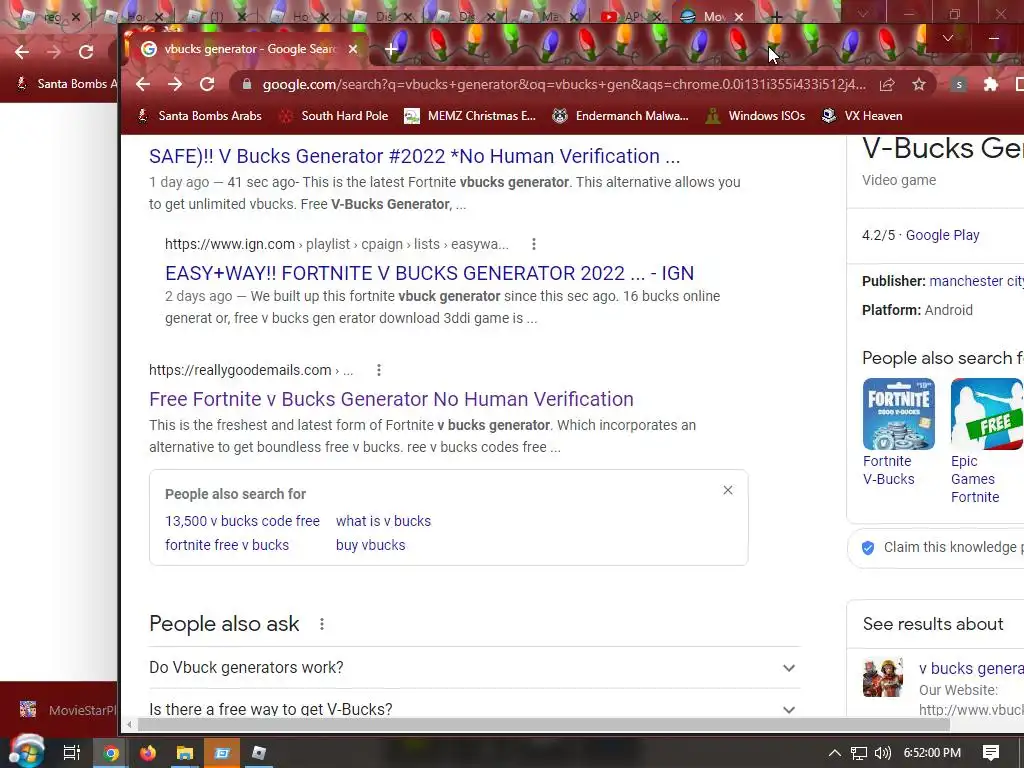Open Google Chrome from the taskbar

pyautogui.click(x=111, y=753)
